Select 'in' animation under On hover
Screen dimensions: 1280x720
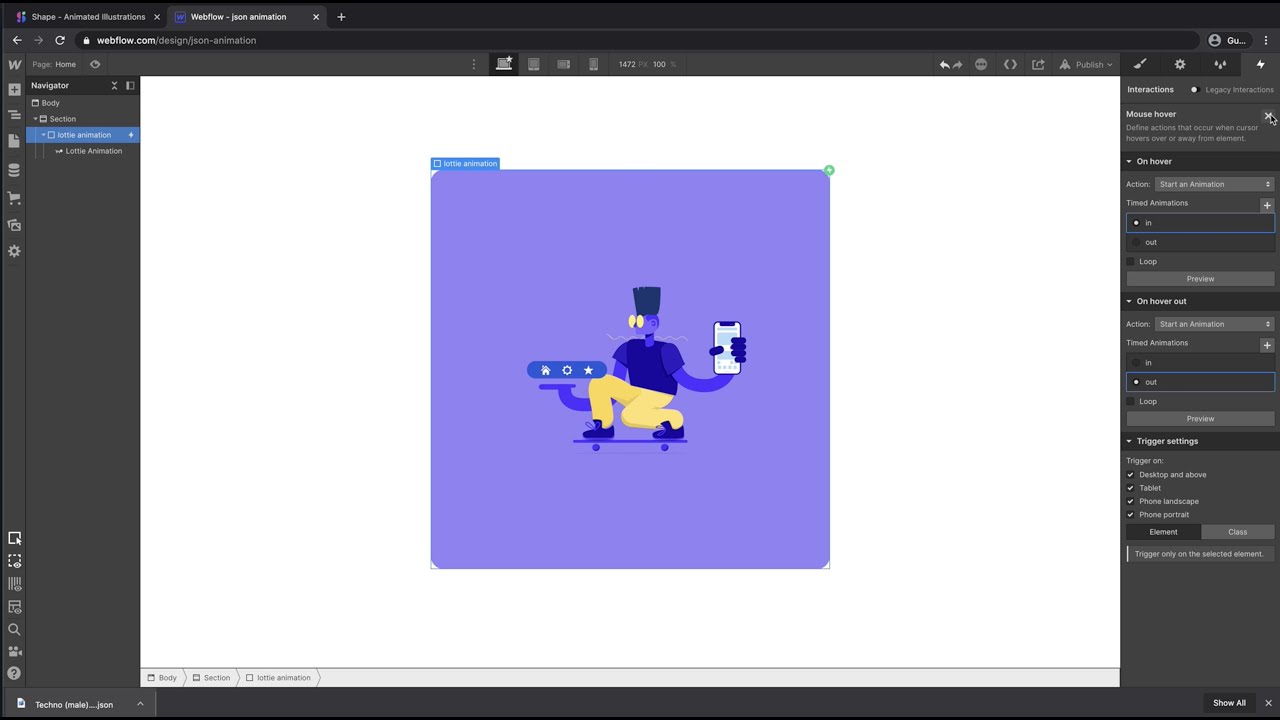coord(1200,223)
